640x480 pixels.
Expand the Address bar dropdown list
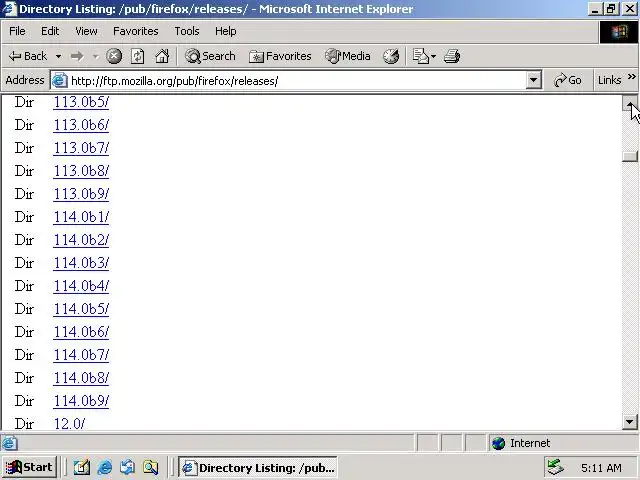pos(533,80)
